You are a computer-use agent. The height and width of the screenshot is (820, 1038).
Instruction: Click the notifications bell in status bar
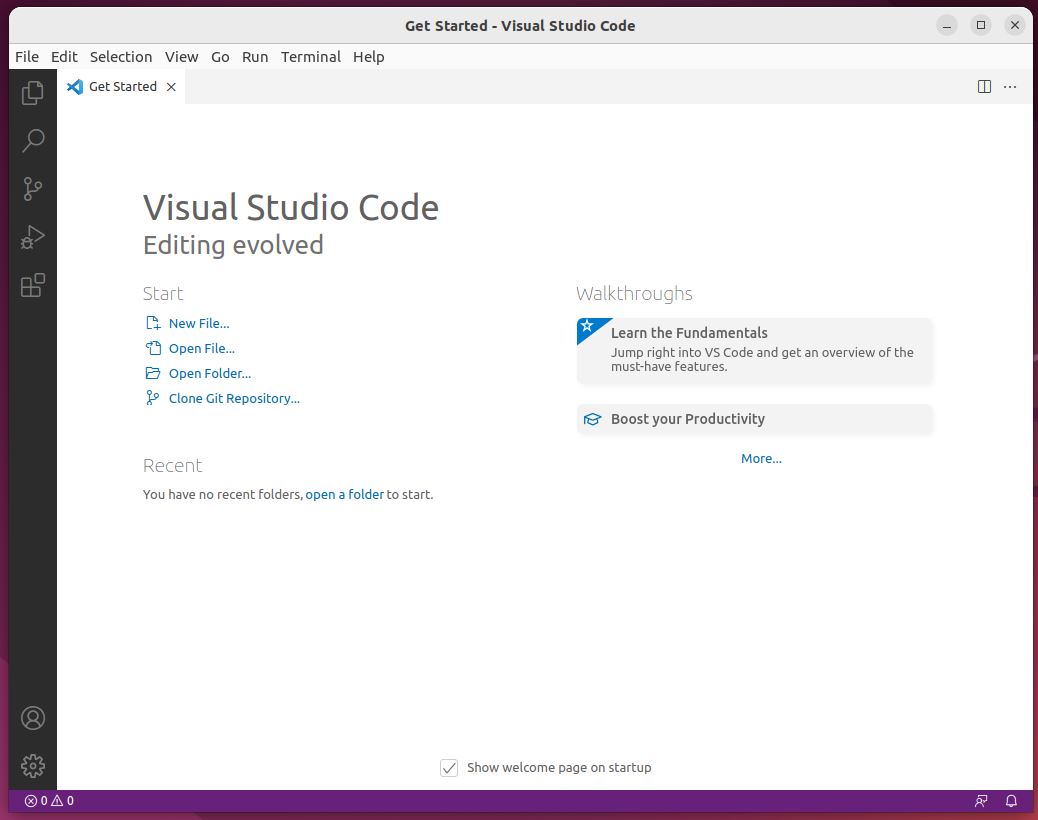pos(1011,801)
